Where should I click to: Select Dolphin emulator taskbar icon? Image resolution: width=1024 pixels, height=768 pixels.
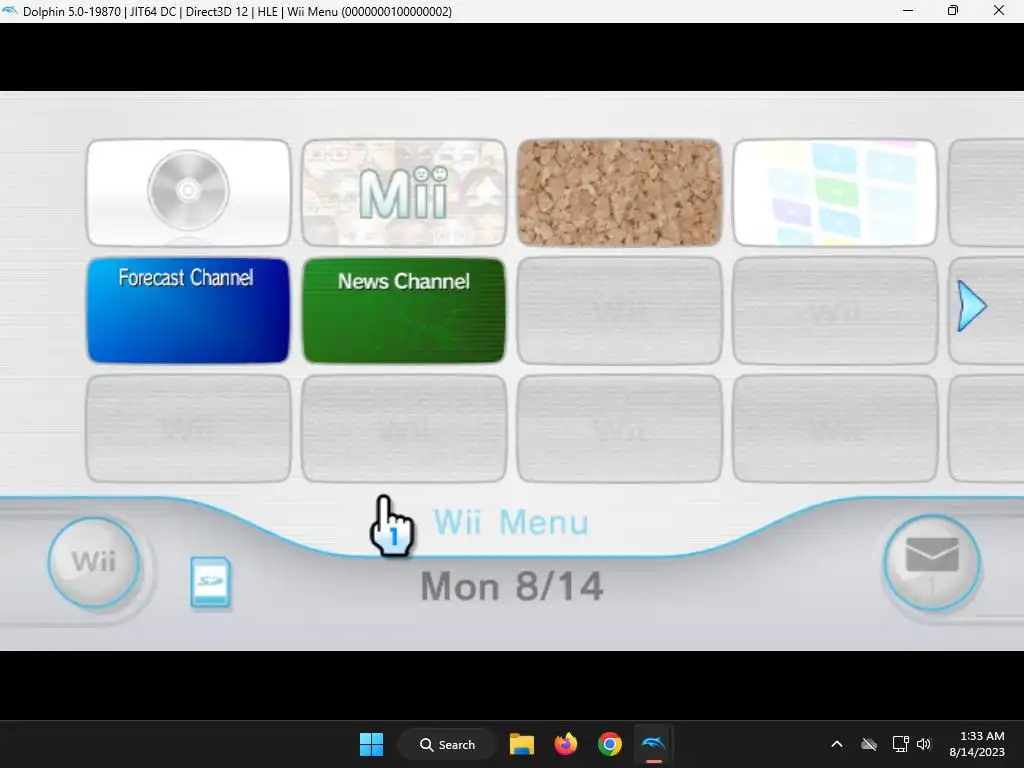click(654, 744)
